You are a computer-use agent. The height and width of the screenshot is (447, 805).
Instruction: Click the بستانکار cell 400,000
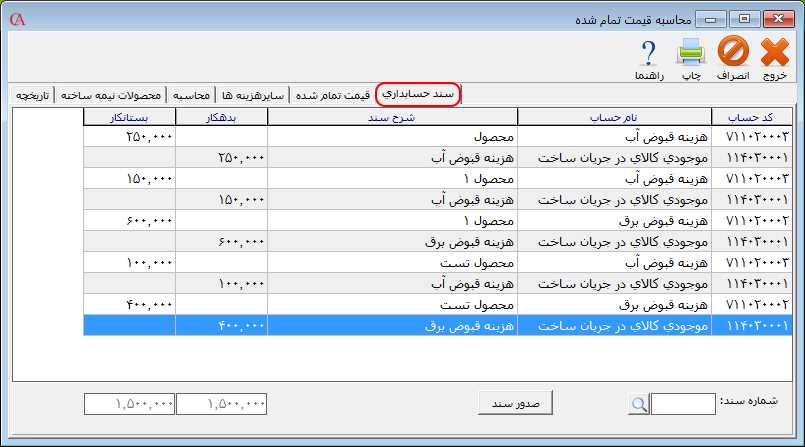(129, 305)
